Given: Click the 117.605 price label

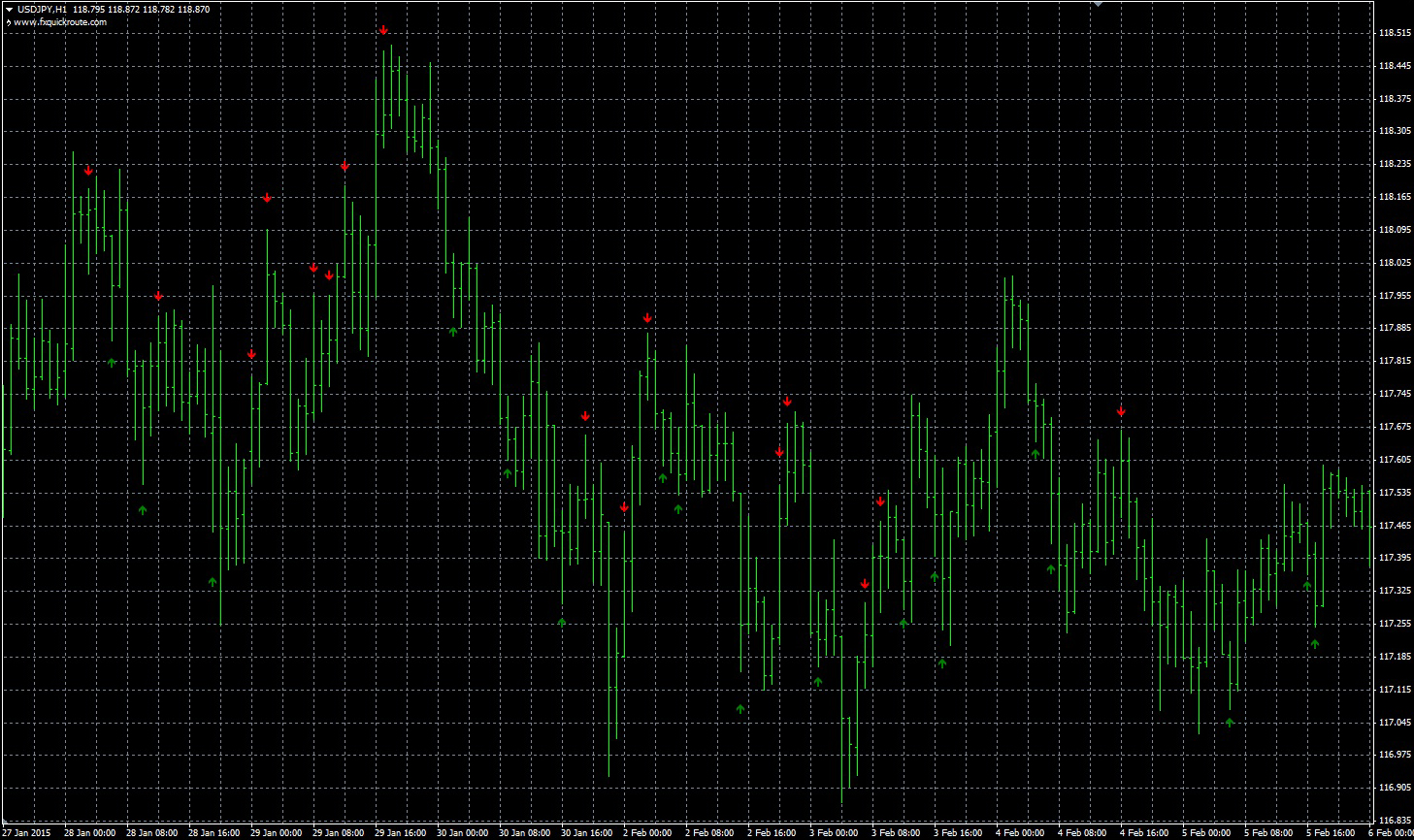Looking at the screenshot, I should pyautogui.click(x=1394, y=460).
